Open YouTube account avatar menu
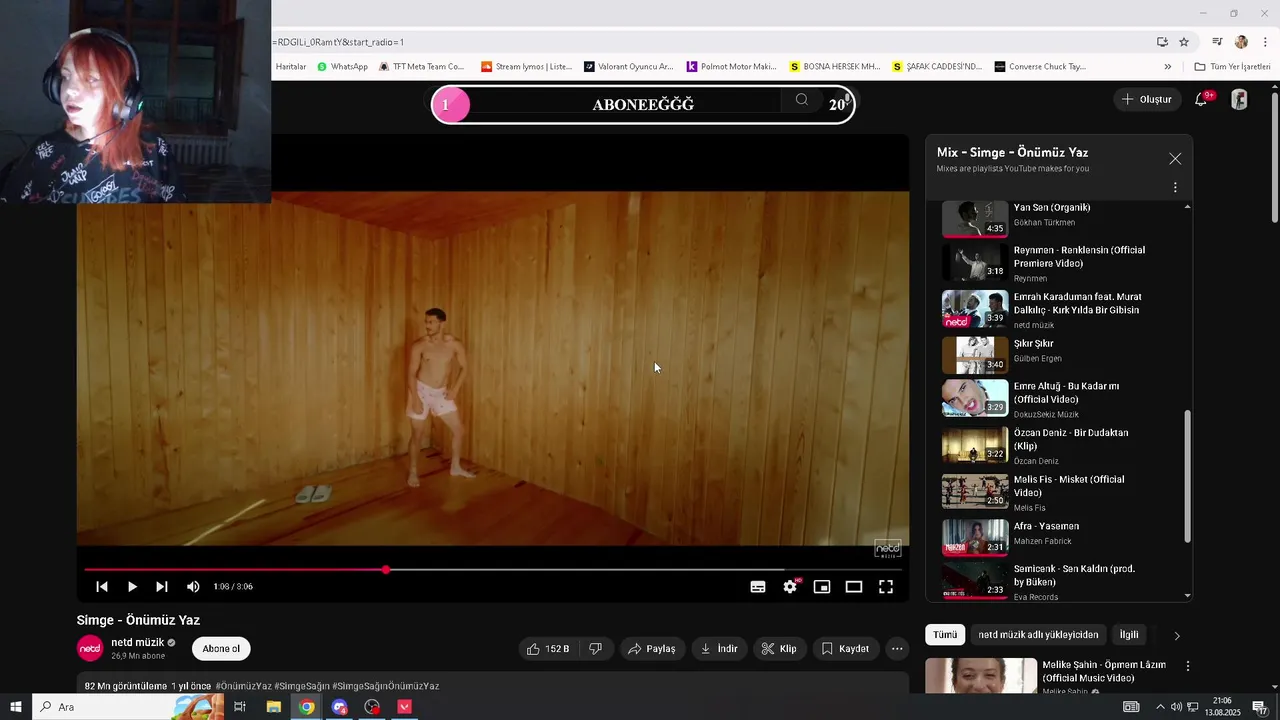This screenshot has width=1280, height=720. point(1239,99)
